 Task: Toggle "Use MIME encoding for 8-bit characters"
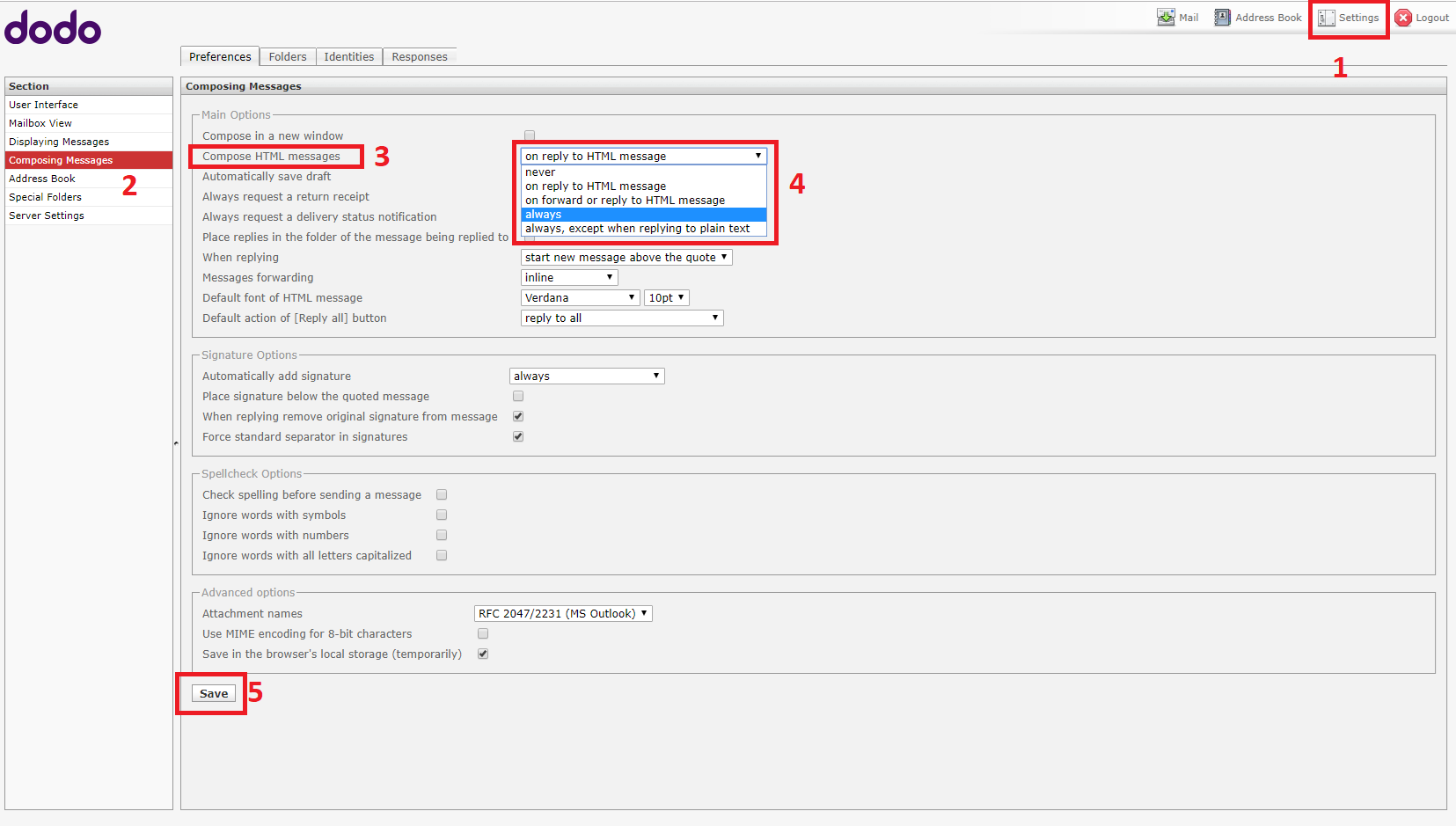[482, 633]
